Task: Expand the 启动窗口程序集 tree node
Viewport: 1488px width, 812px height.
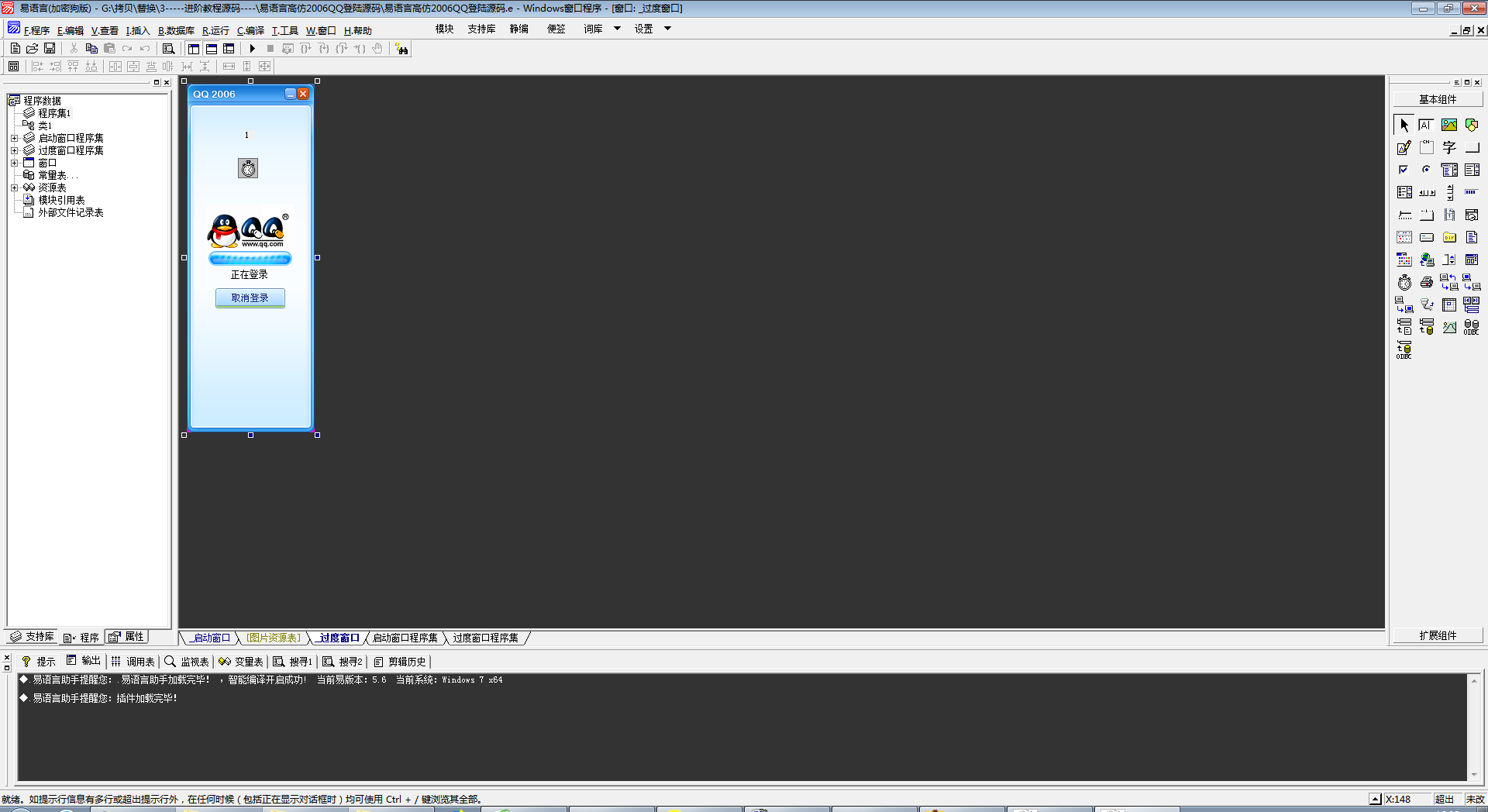Action: pyautogui.click(x=14, y=139)
